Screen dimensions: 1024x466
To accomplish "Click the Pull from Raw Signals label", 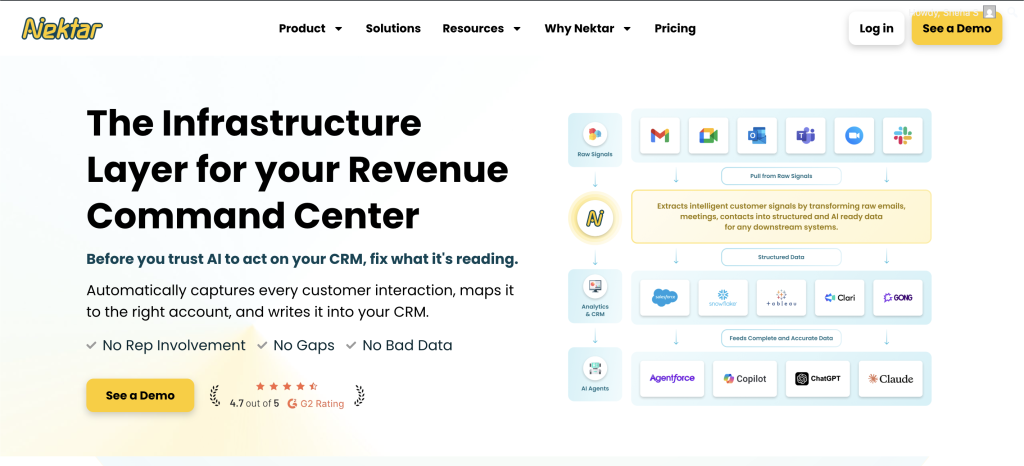I will [781, 176].
